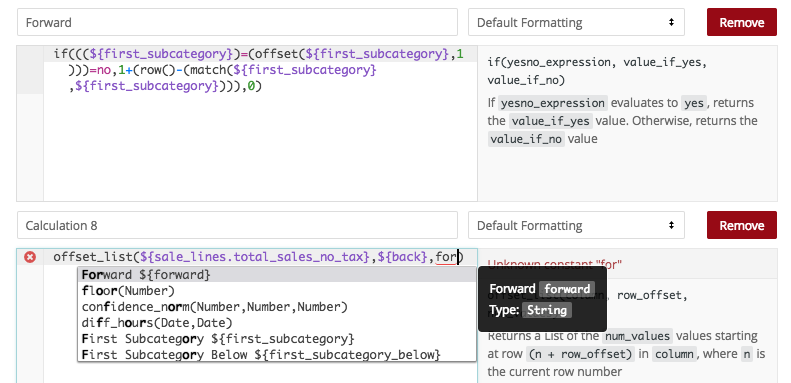The height and width of the screenshot is (383, 791).
Task: Click the underlined 'for' text in the expression
Action: click(445, 258)
